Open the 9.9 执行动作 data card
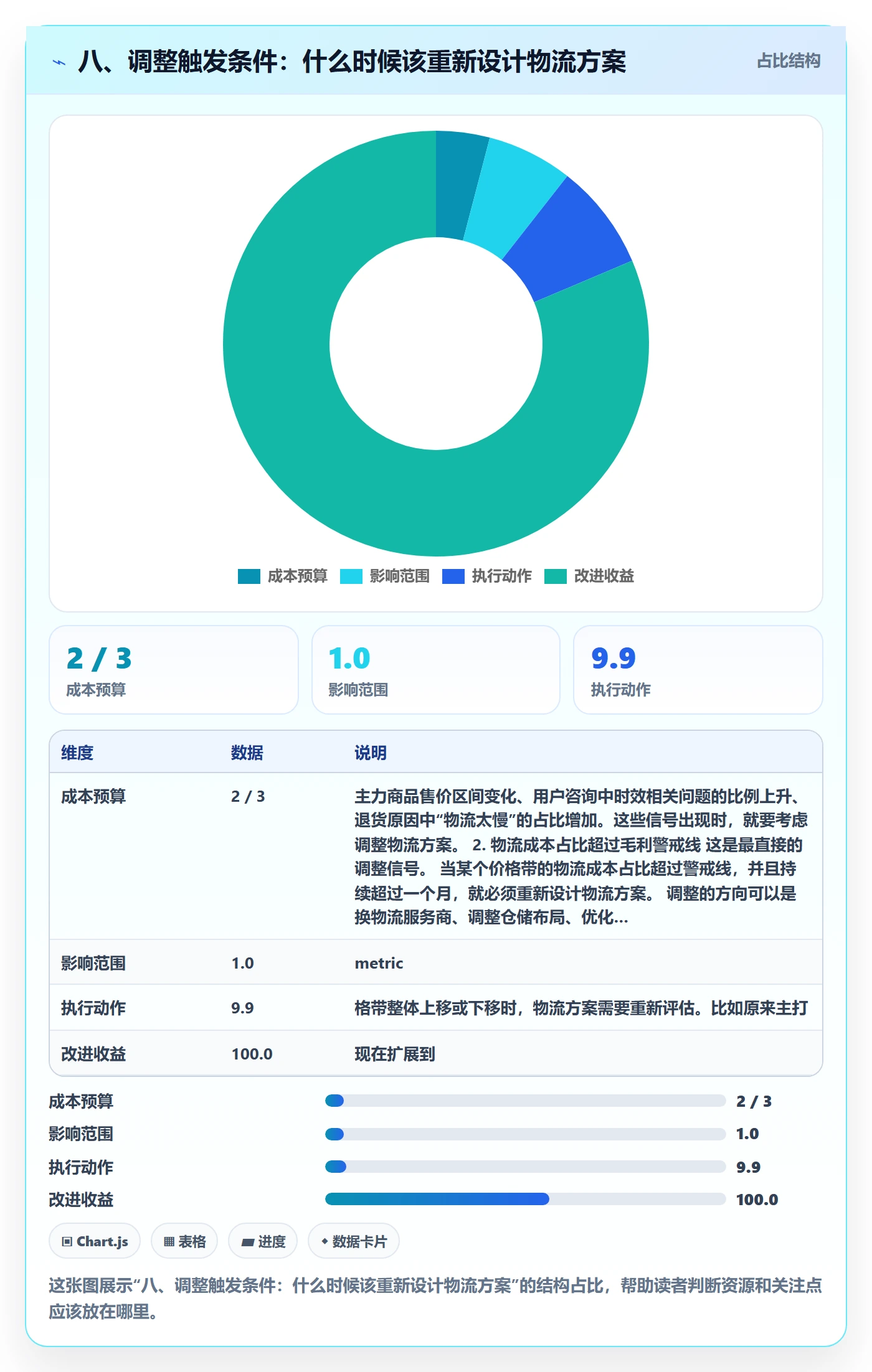Image resolution: width=872 pixels, height=1372 pixels. click(x=698, y=670)
